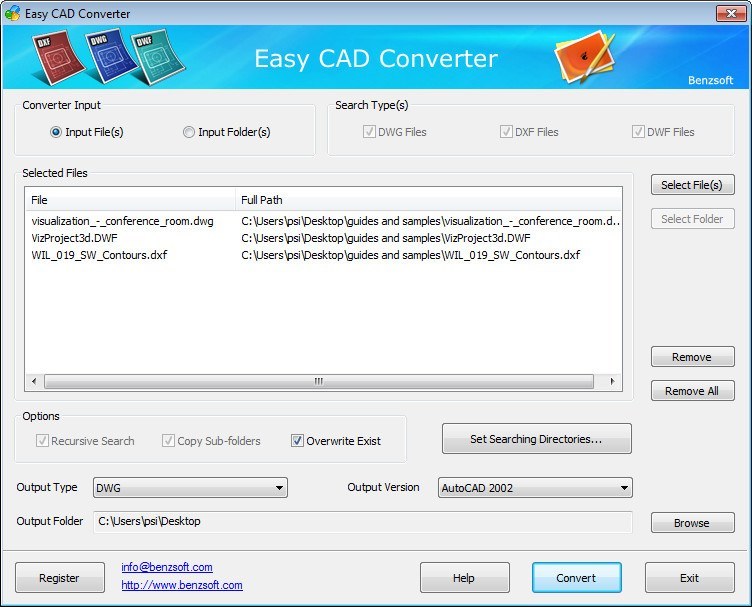The width and height of the screenshot is (752, 607).
Task: Click the Full Path column header
Action: (x=428, y=200)
